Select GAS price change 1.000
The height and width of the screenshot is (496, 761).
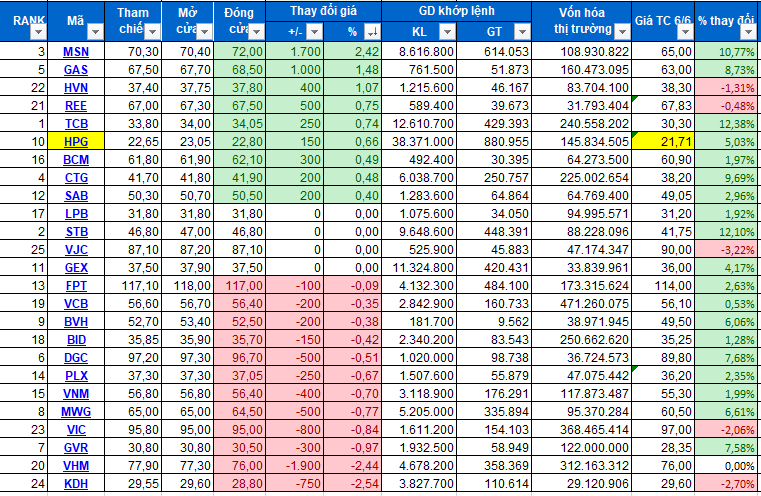tap(295, 70)
